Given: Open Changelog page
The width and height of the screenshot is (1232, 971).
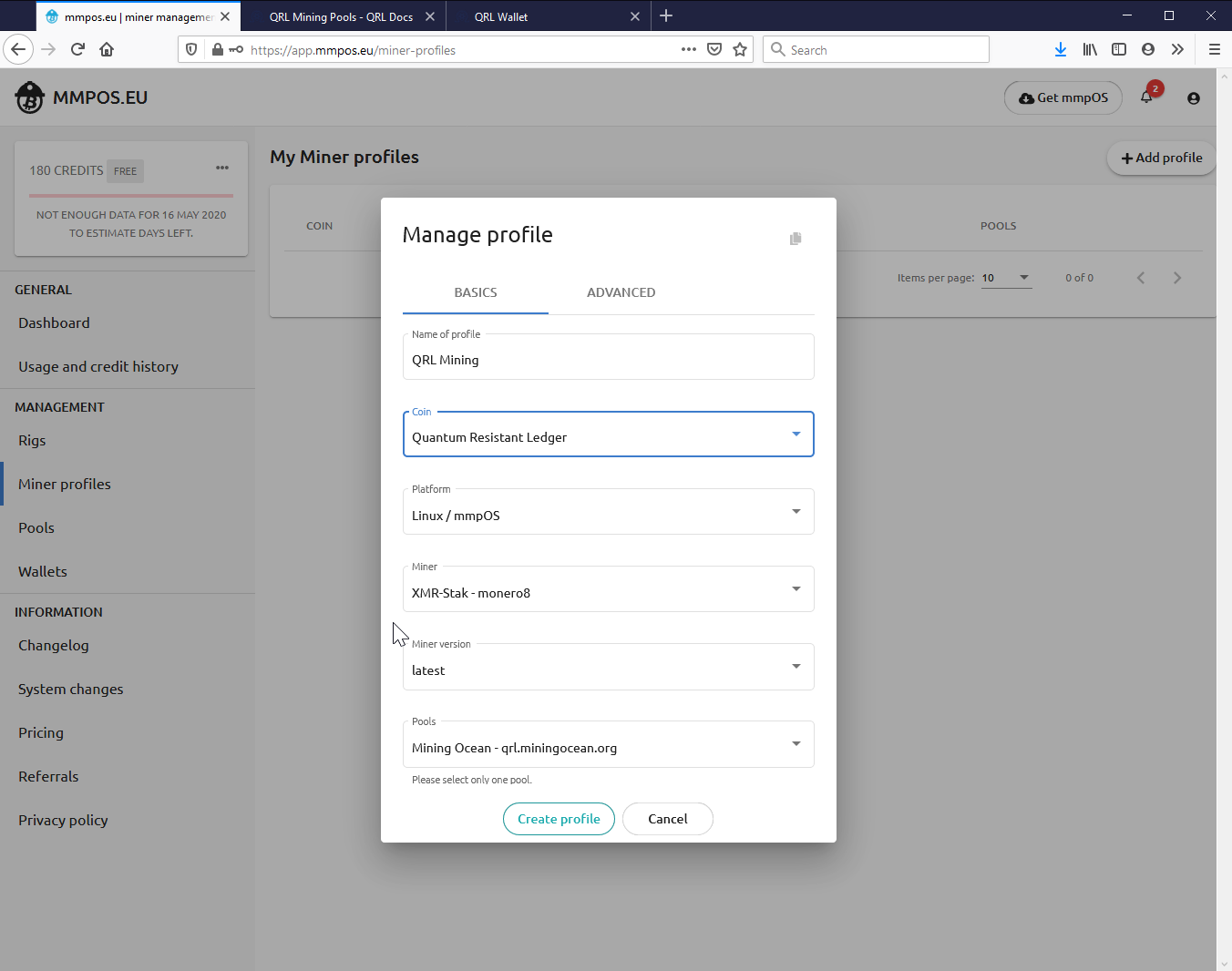Looking at the screenshot, I should [x=54, y=646].
